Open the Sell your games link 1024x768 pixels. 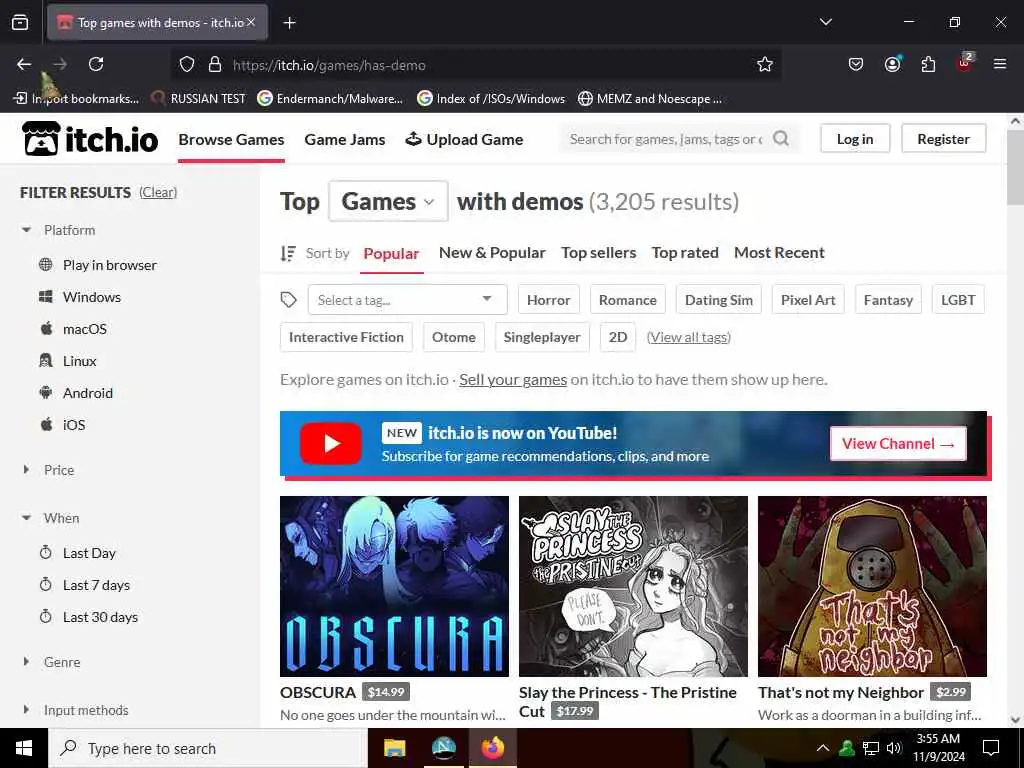pos(513,379)
